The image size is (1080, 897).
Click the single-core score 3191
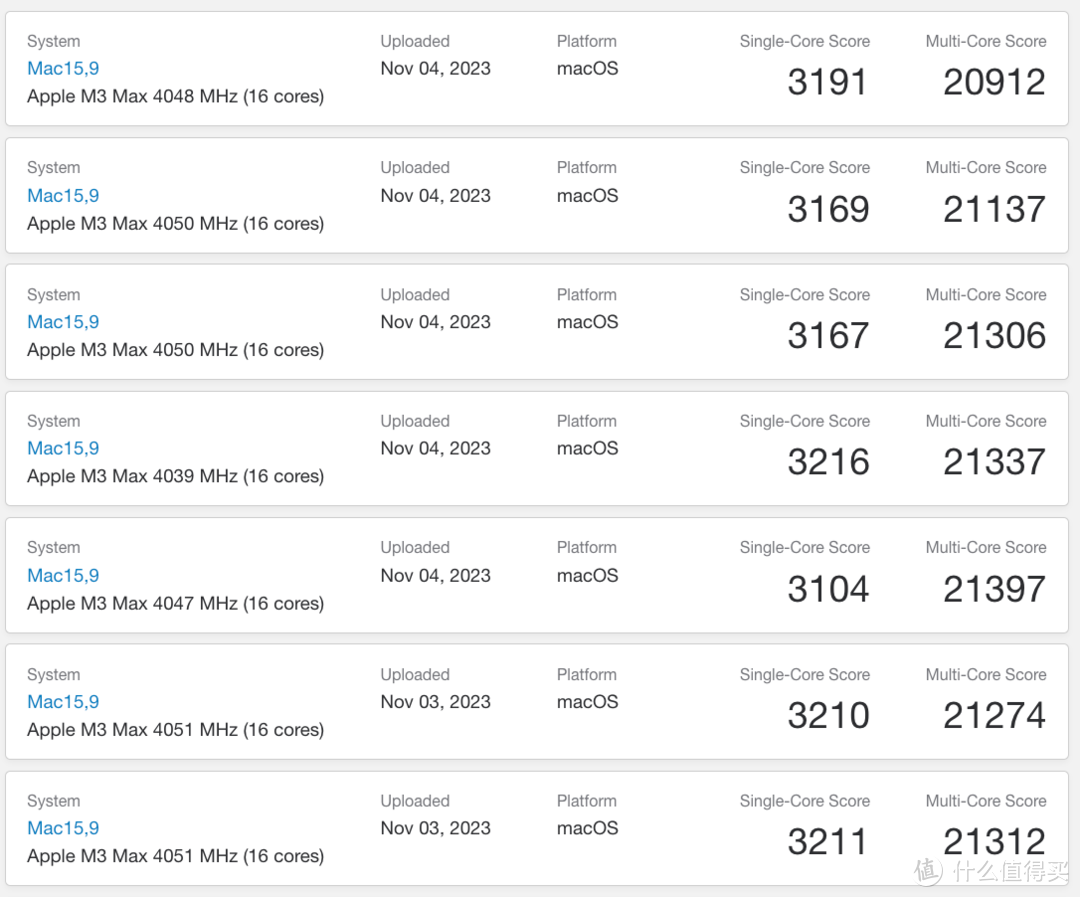827,82
